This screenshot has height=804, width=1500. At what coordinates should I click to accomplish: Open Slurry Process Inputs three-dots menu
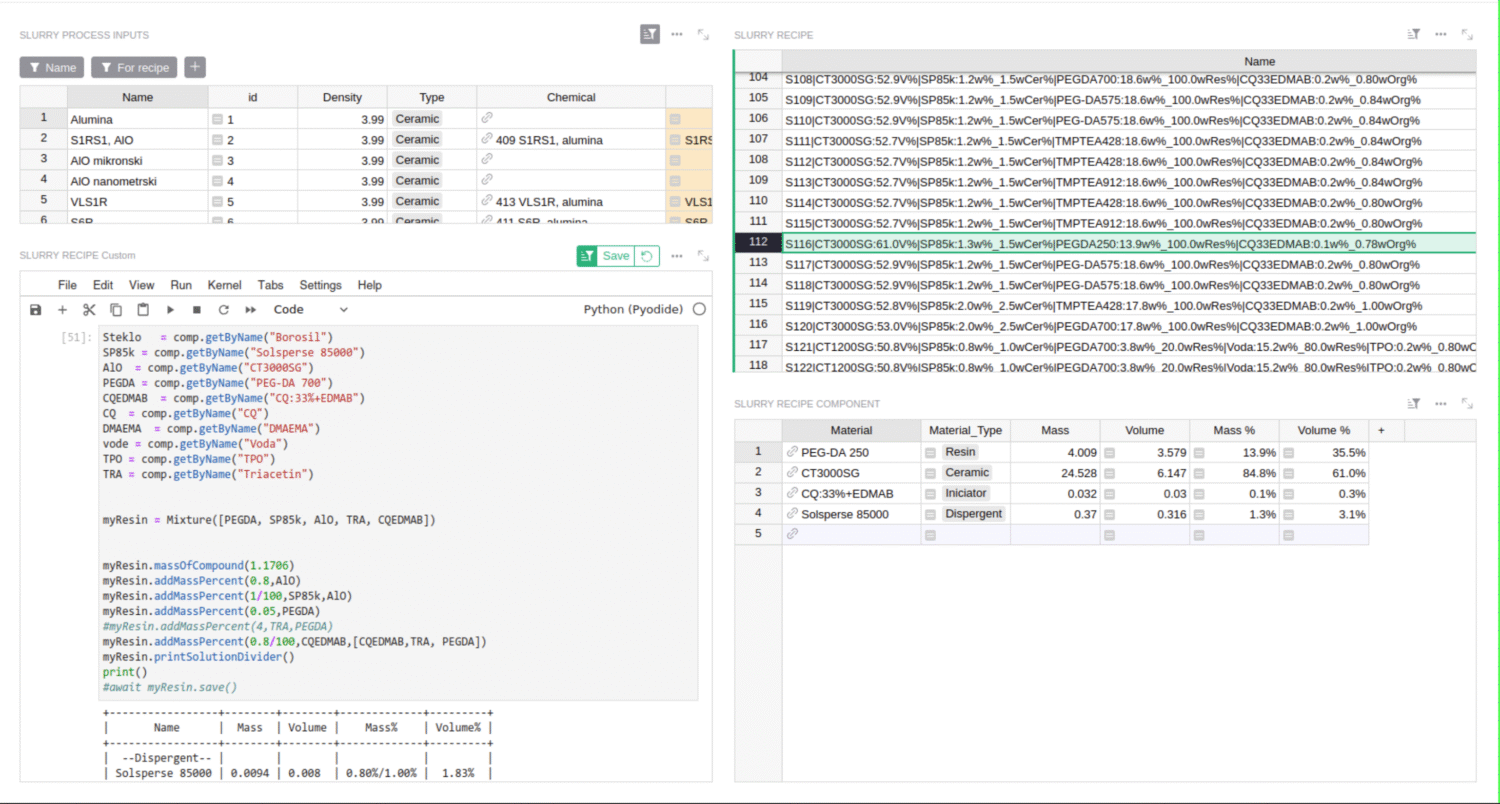pyautogui.click(x=677, y=34)
